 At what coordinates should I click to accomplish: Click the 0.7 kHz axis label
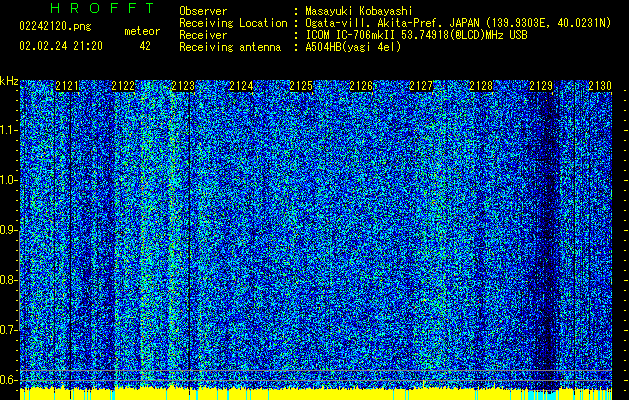pyautogui.click(x=8, y=330)
